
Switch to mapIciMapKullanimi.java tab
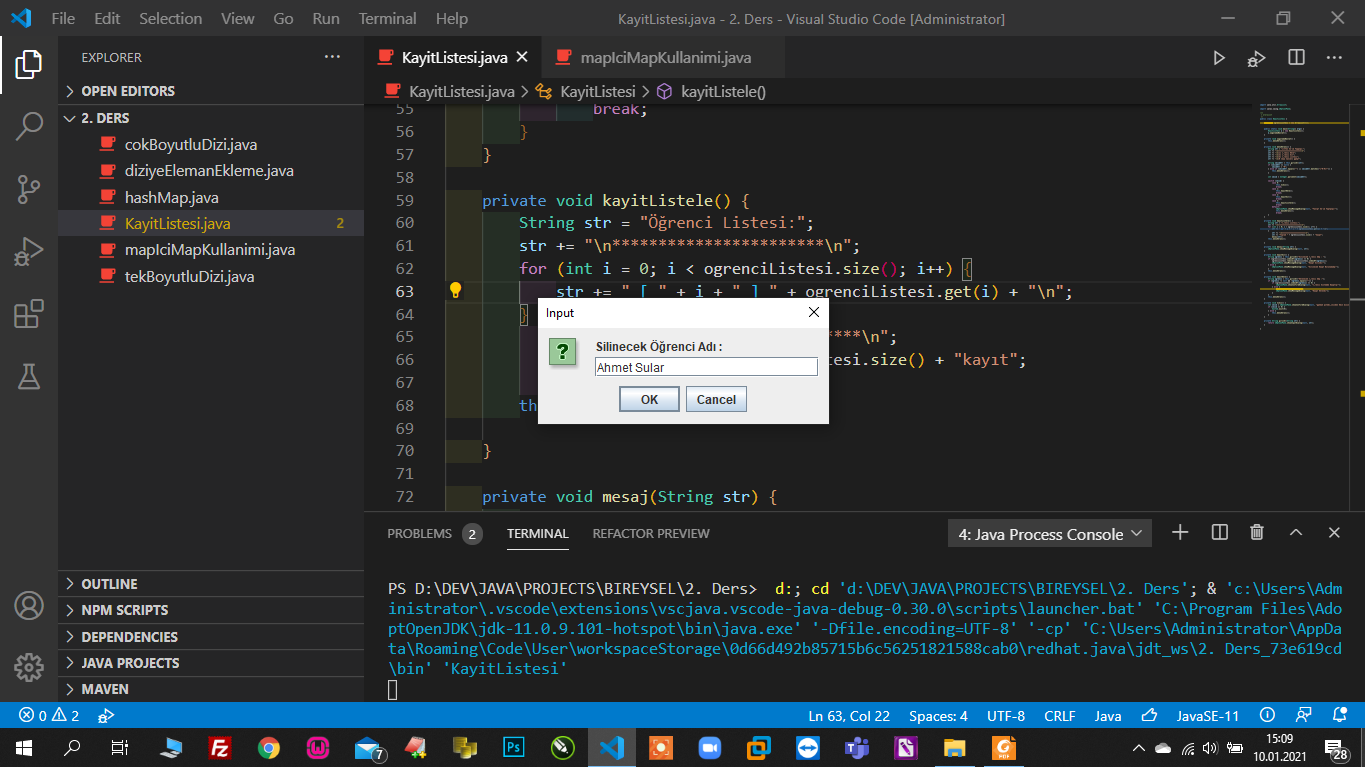click(x=665, y=58)
